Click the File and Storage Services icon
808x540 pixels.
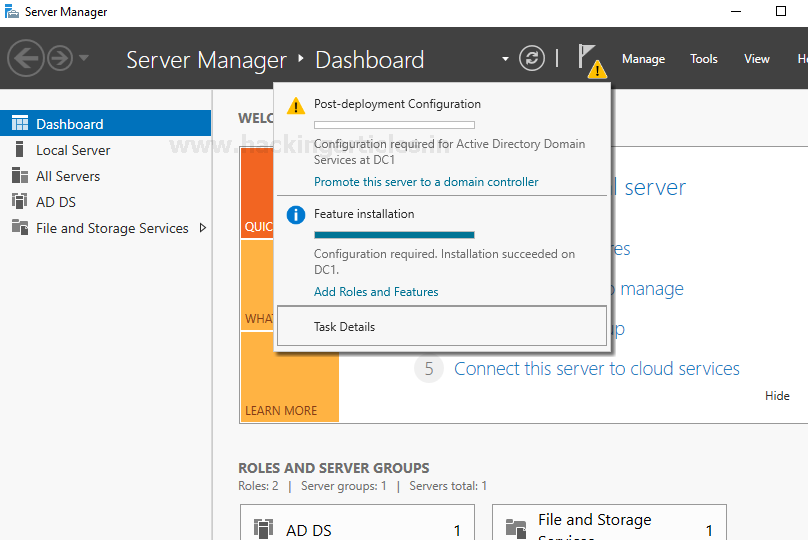coord(19,228)
